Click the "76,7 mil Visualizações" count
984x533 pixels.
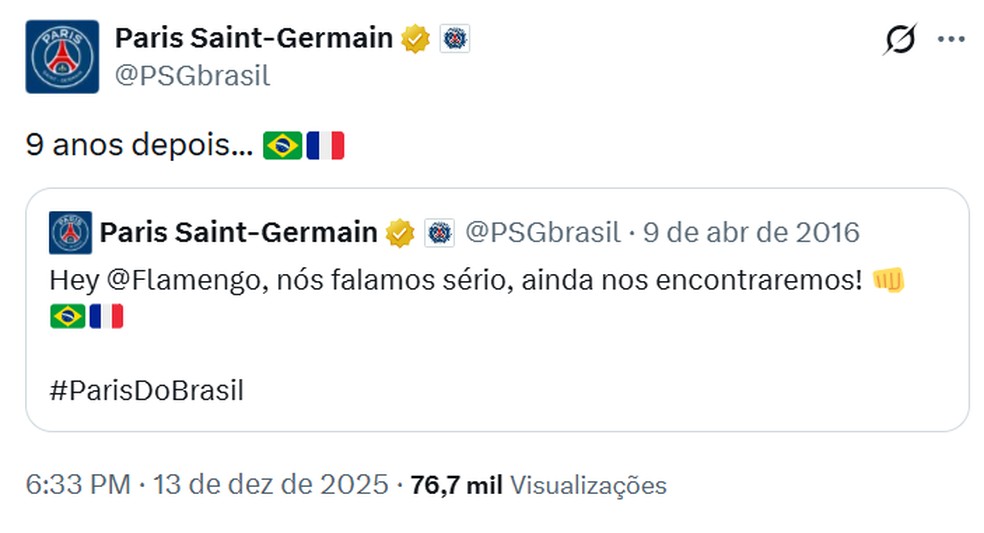538,485
